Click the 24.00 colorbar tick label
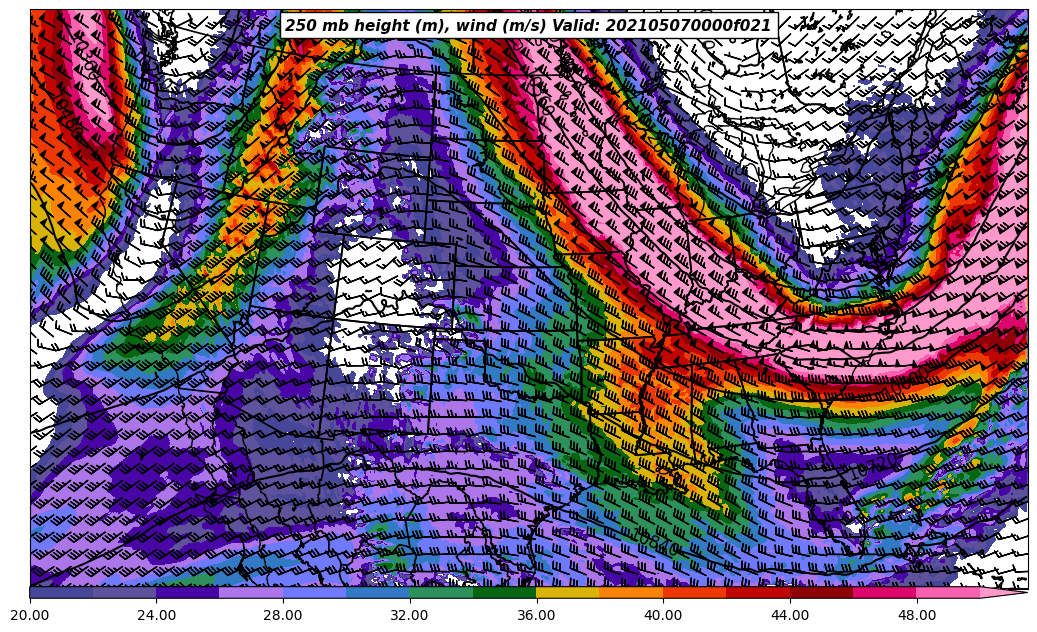Screen dimensions: 1037x632 tap(157, 615)
